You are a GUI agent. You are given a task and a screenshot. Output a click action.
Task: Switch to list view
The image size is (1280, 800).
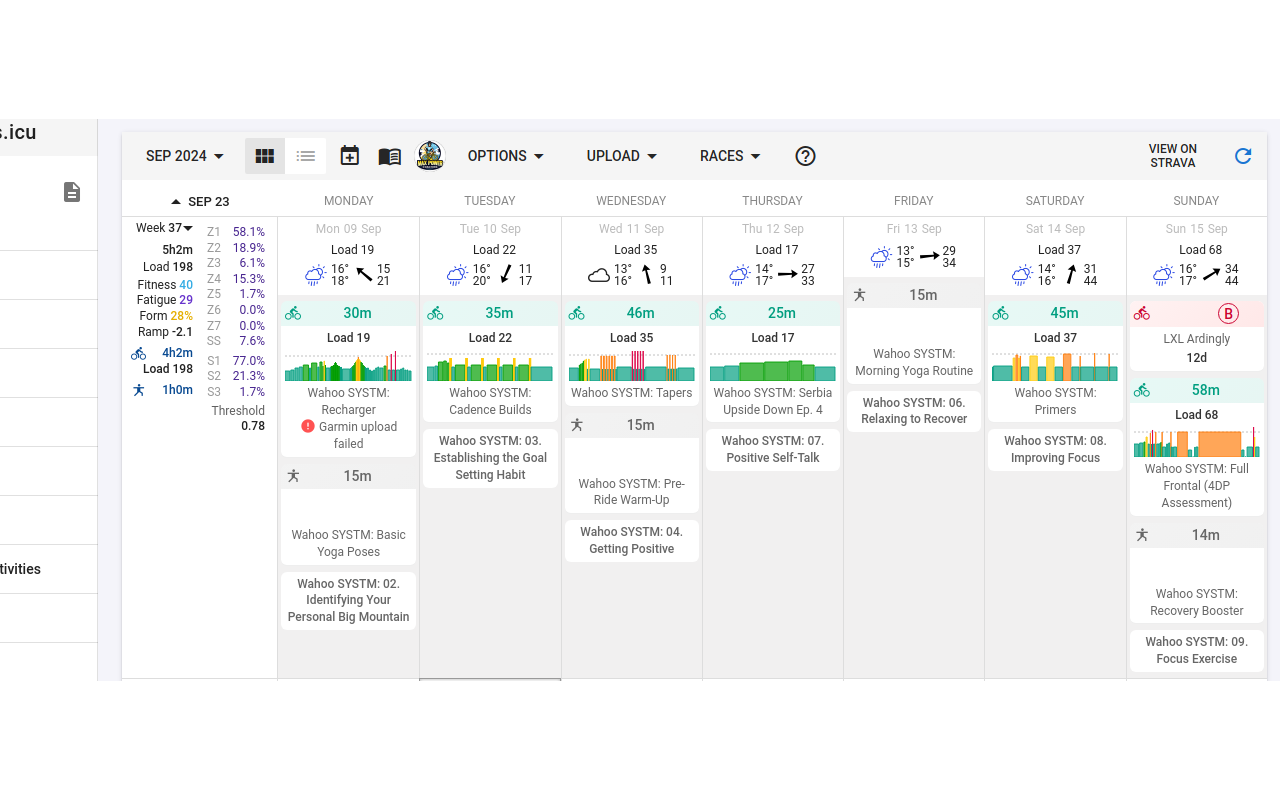306,156
